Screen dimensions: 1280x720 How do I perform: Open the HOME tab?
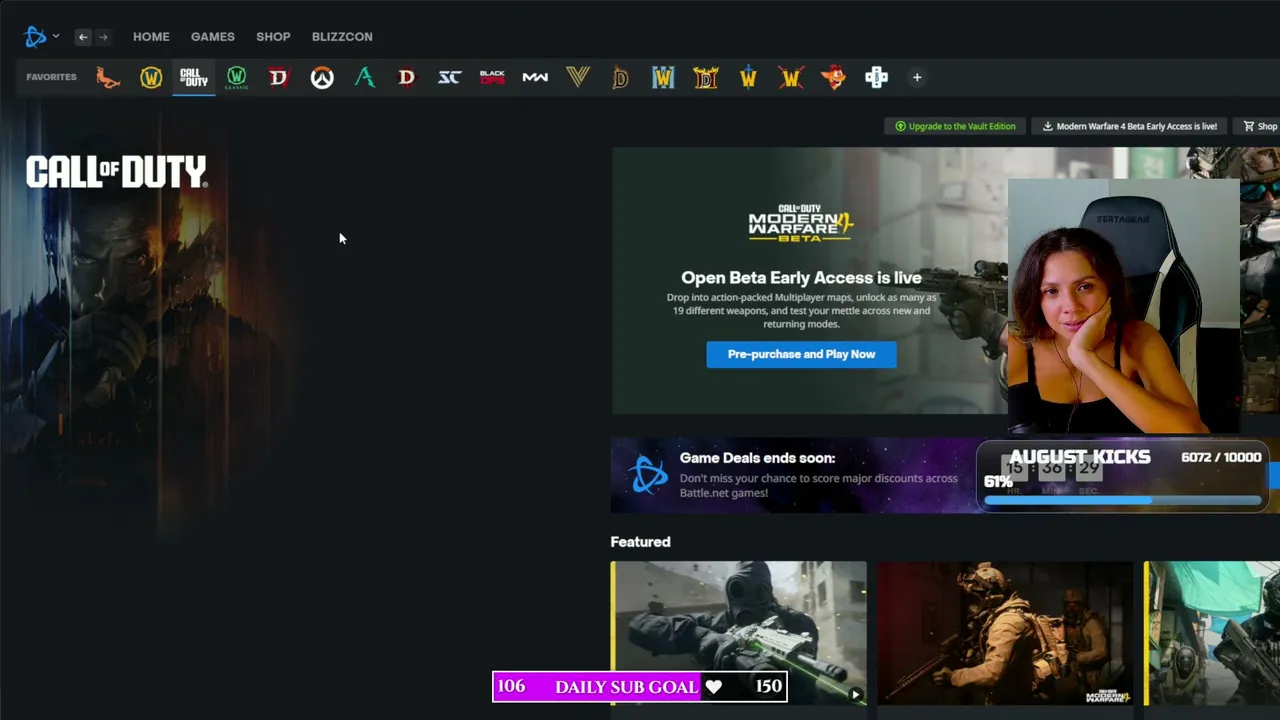[151, 37]
